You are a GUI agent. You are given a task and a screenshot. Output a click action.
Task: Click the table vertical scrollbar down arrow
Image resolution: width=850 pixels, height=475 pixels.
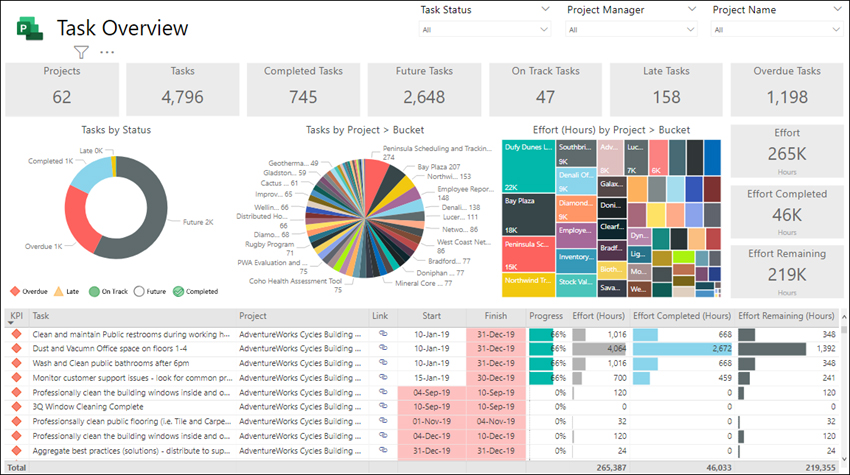(844, 459)
